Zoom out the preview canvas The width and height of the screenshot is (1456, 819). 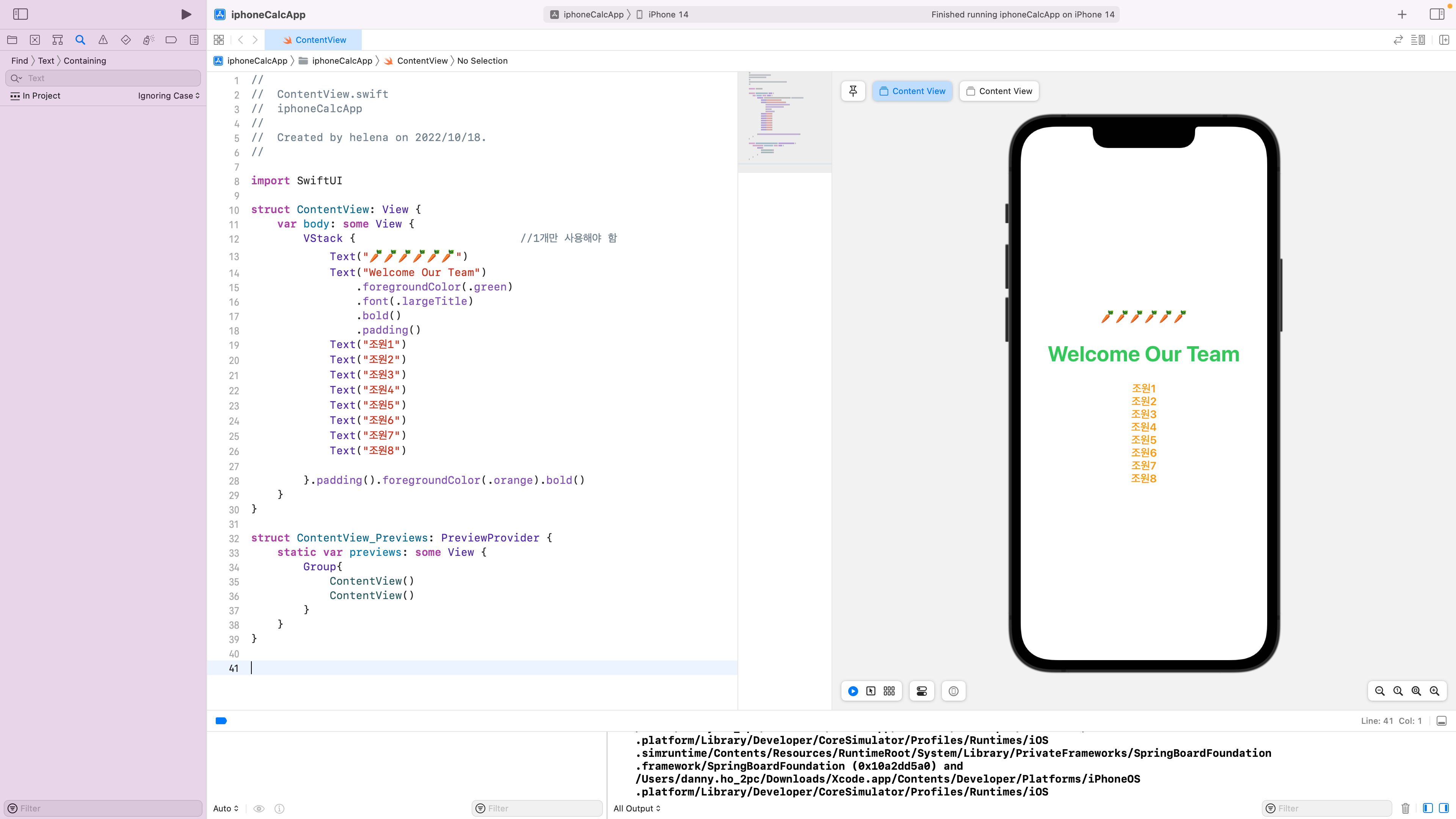1380,691
